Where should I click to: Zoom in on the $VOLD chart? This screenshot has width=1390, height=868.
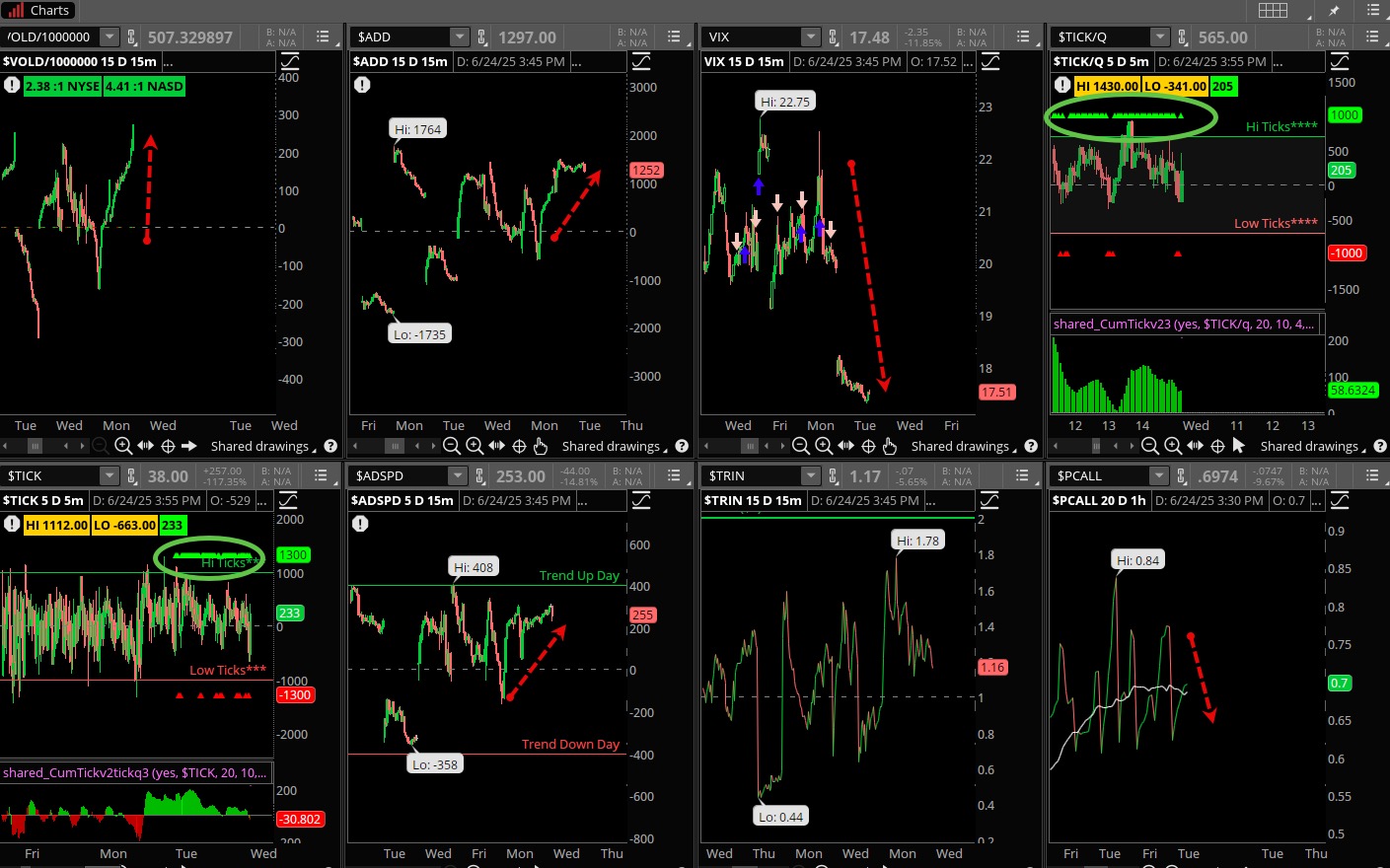click(x=123, y=446)
